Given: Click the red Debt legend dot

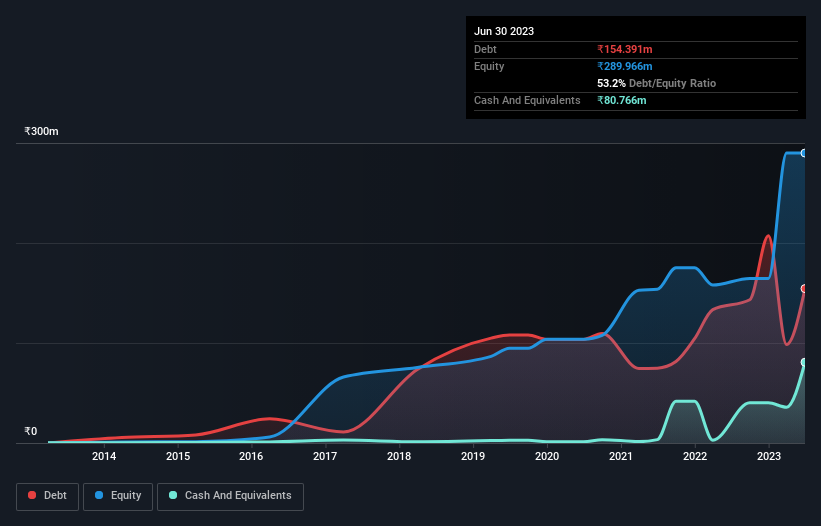Looking at the screenshot, I should 32,495.
